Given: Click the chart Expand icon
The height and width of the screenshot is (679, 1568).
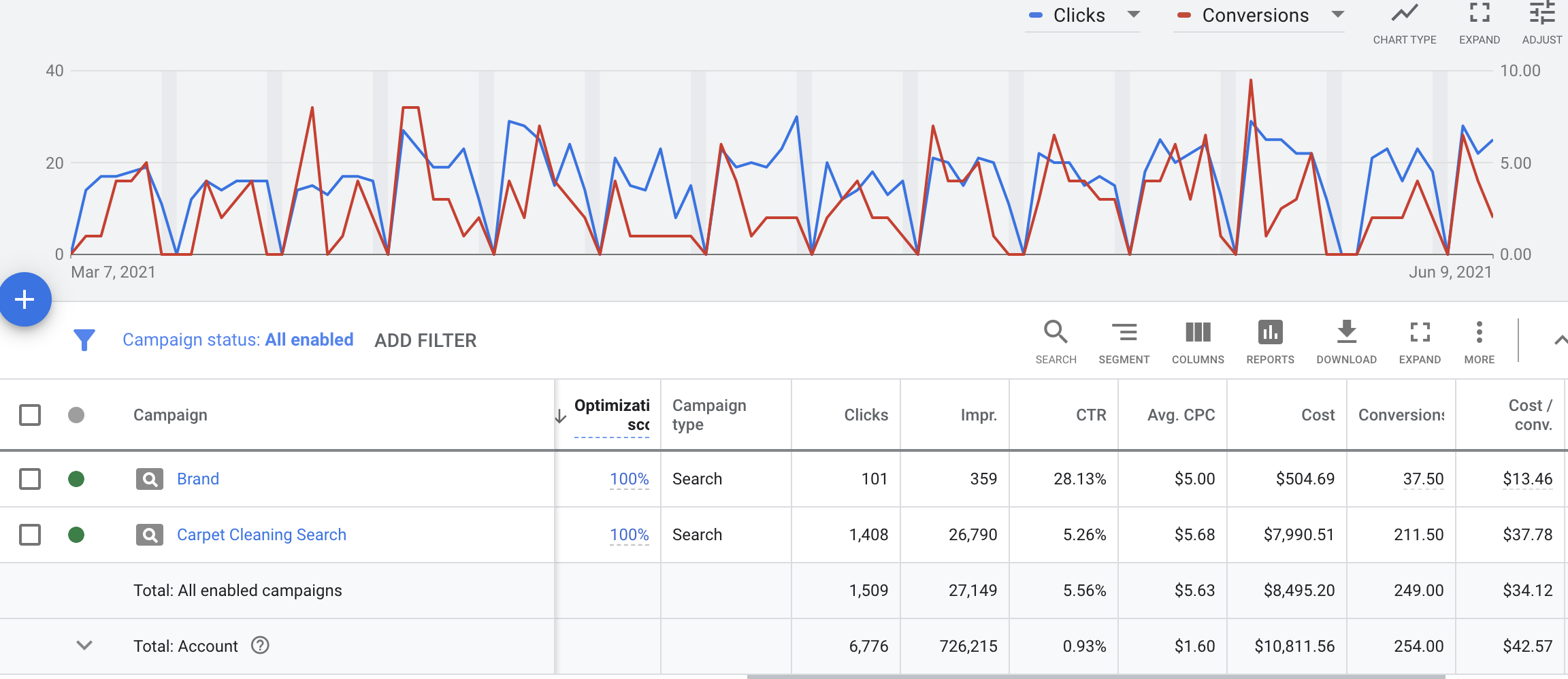Looking at the screenshot, I should (1479, 15).
